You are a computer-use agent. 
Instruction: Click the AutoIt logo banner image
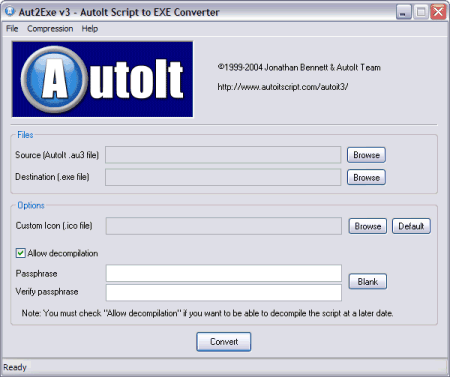(102, 79)
